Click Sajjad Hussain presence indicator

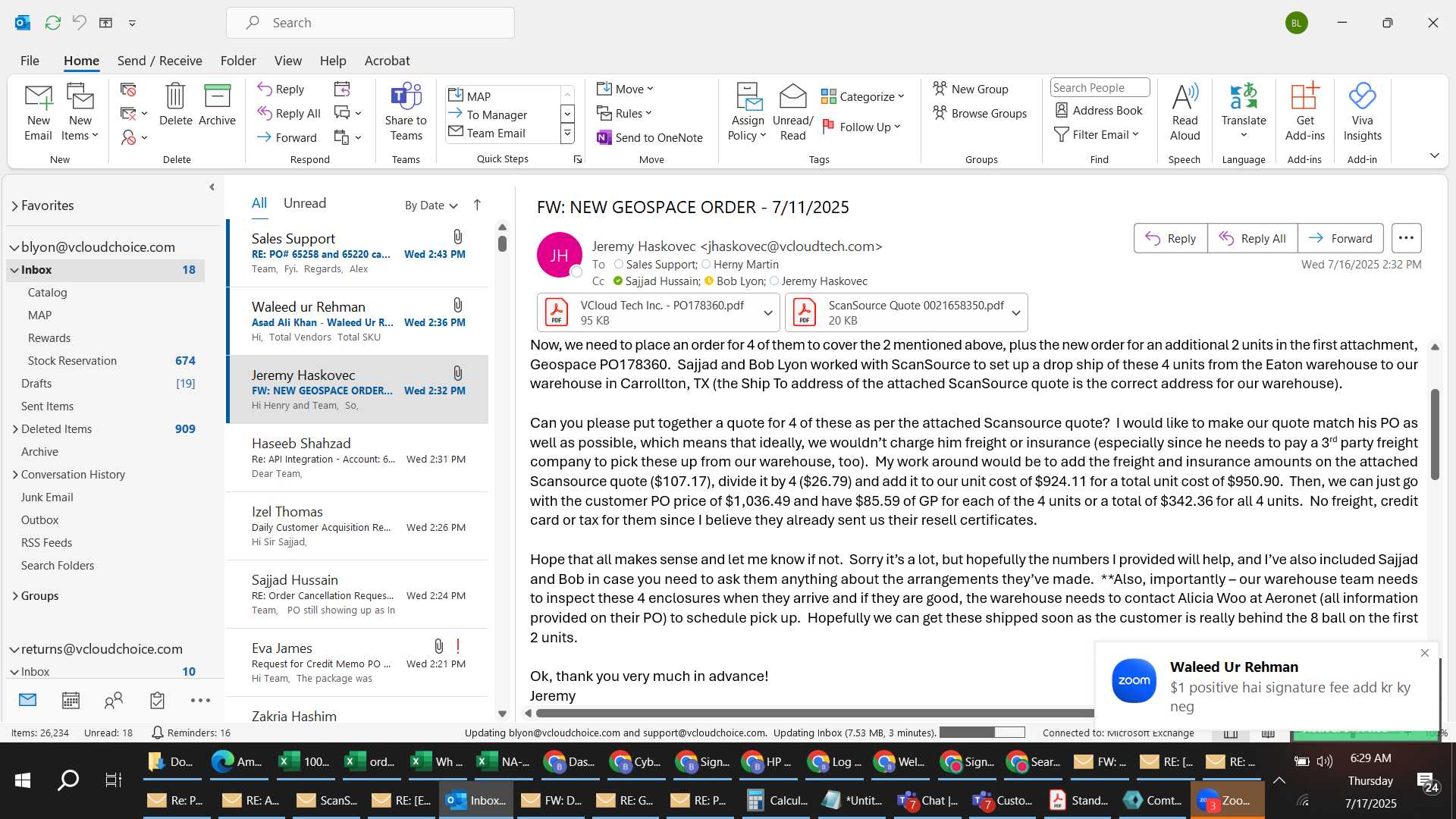click(x=618, y=281)
